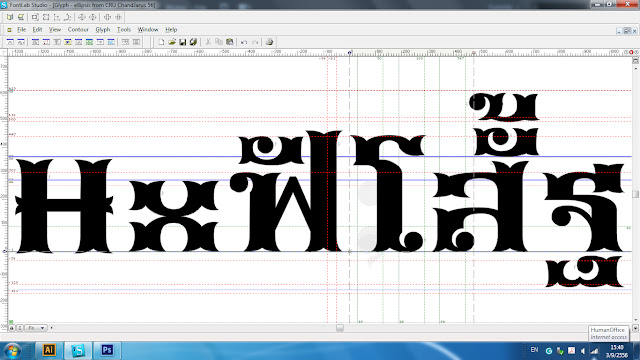The image size is (640, 360).
Task: Open the Contour menu
Action: (78, 29)
